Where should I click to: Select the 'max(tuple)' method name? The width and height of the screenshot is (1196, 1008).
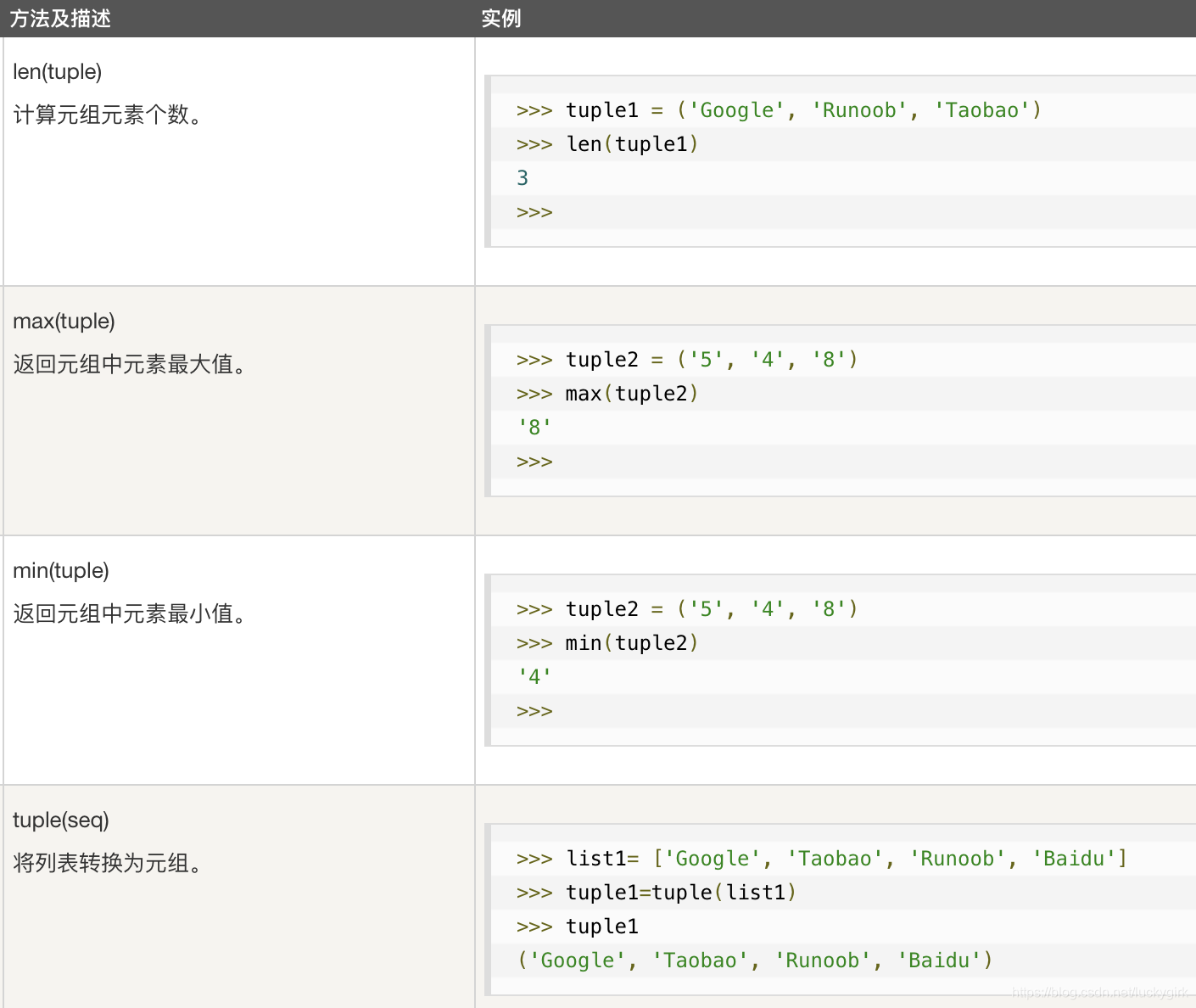point(64,322)
